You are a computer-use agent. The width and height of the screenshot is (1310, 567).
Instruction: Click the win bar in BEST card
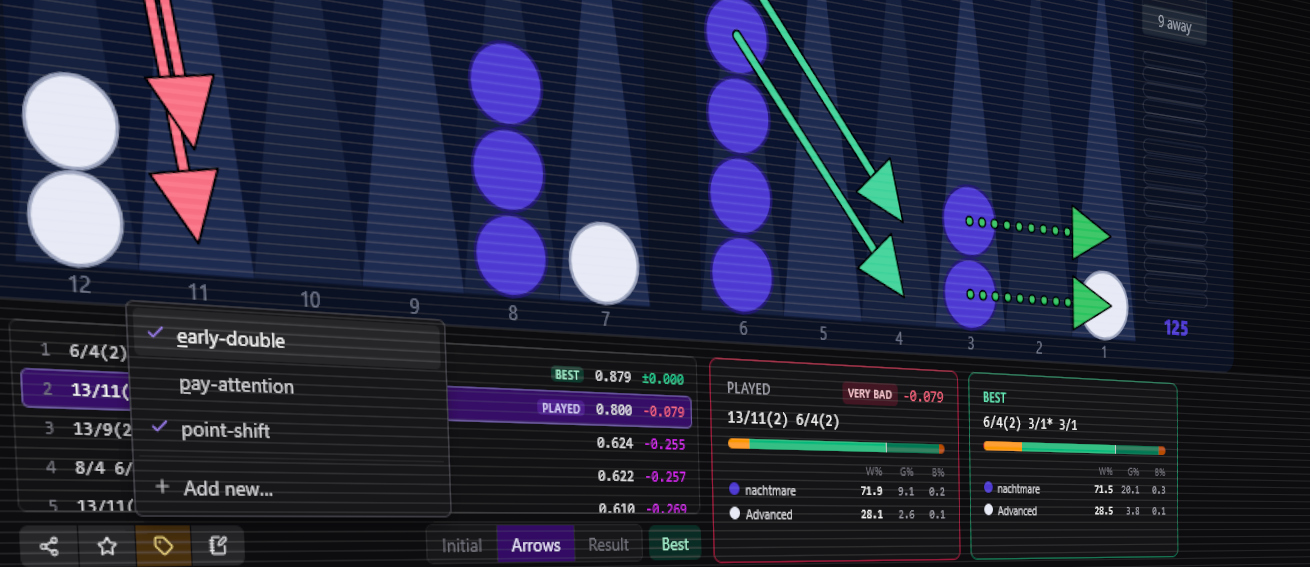(1074, 448)
